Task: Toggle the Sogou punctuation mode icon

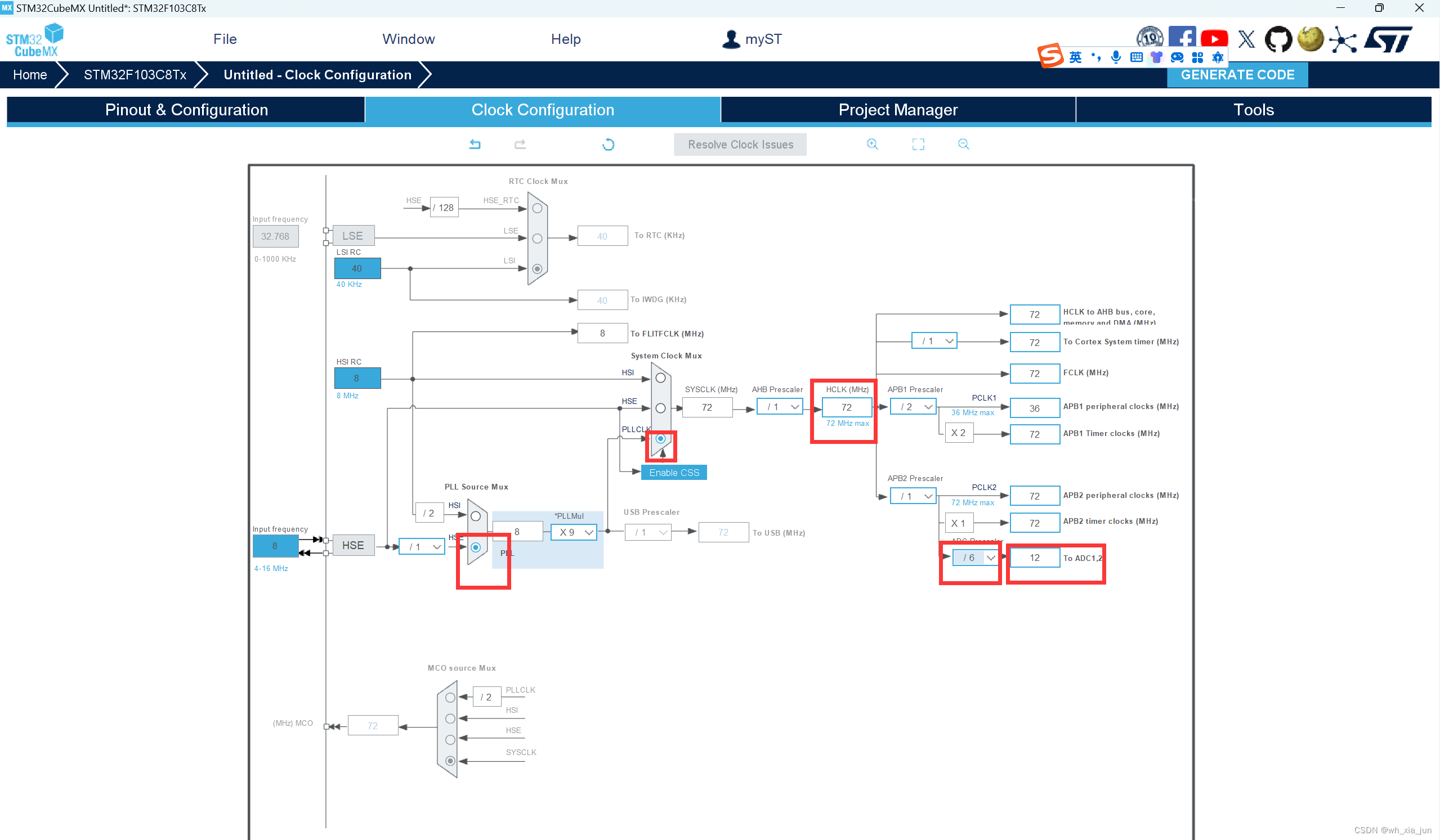Action: (1095, 57)
